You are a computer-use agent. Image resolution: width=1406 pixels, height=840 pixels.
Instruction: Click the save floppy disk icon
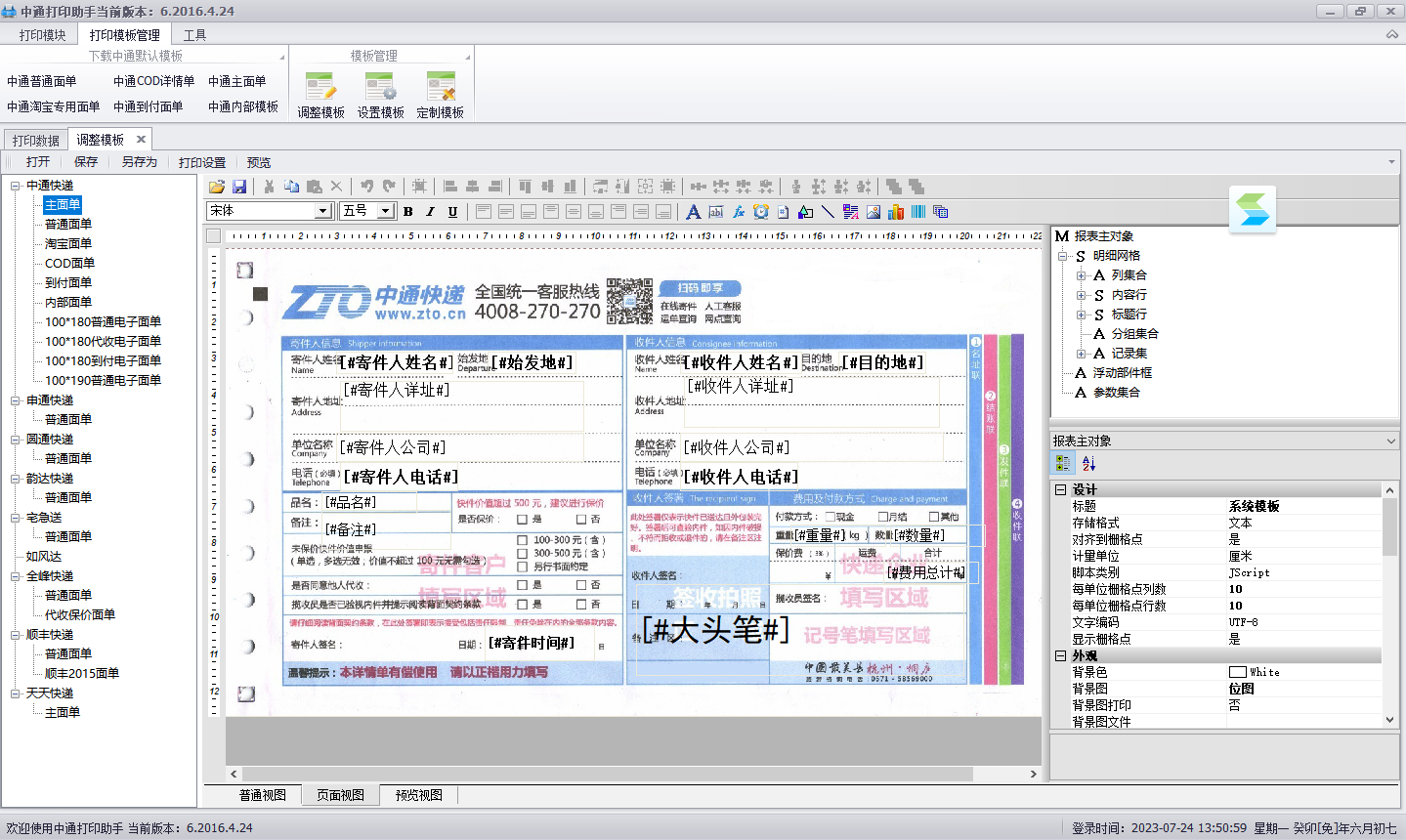pyautogui.click(x=239, y=186)
